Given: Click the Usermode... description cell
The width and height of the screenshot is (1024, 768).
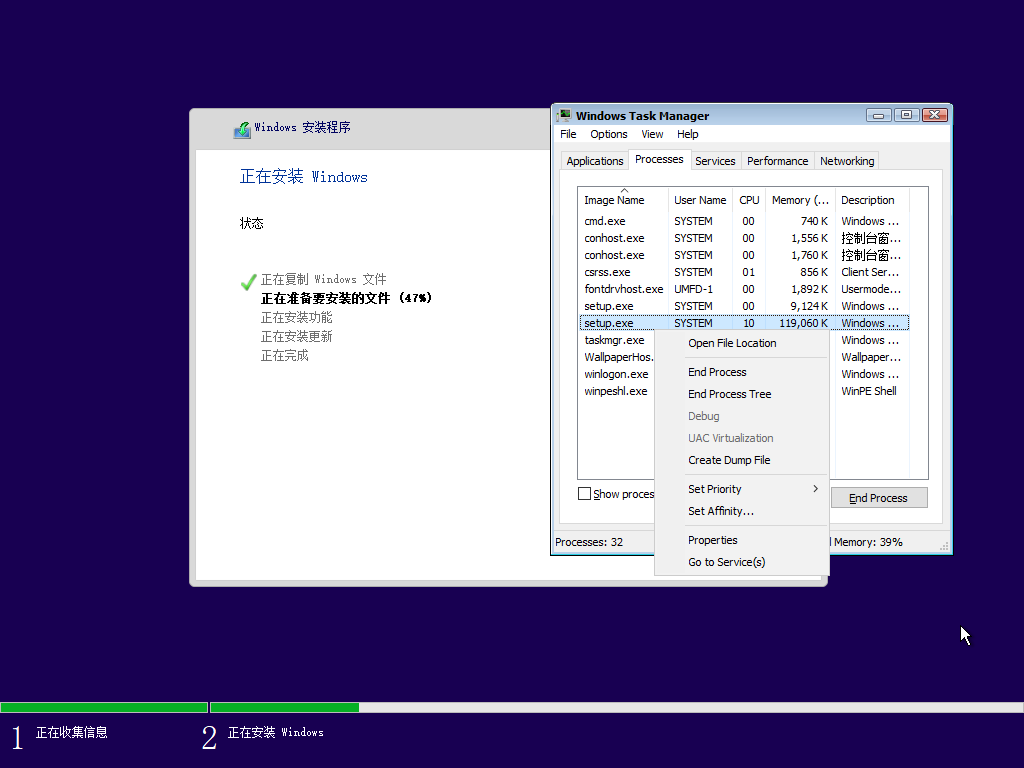Looking at the screenshot, I should tap(871, 289).
